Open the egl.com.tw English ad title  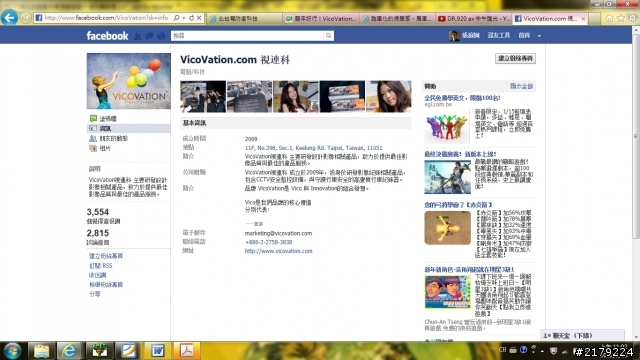462,98
